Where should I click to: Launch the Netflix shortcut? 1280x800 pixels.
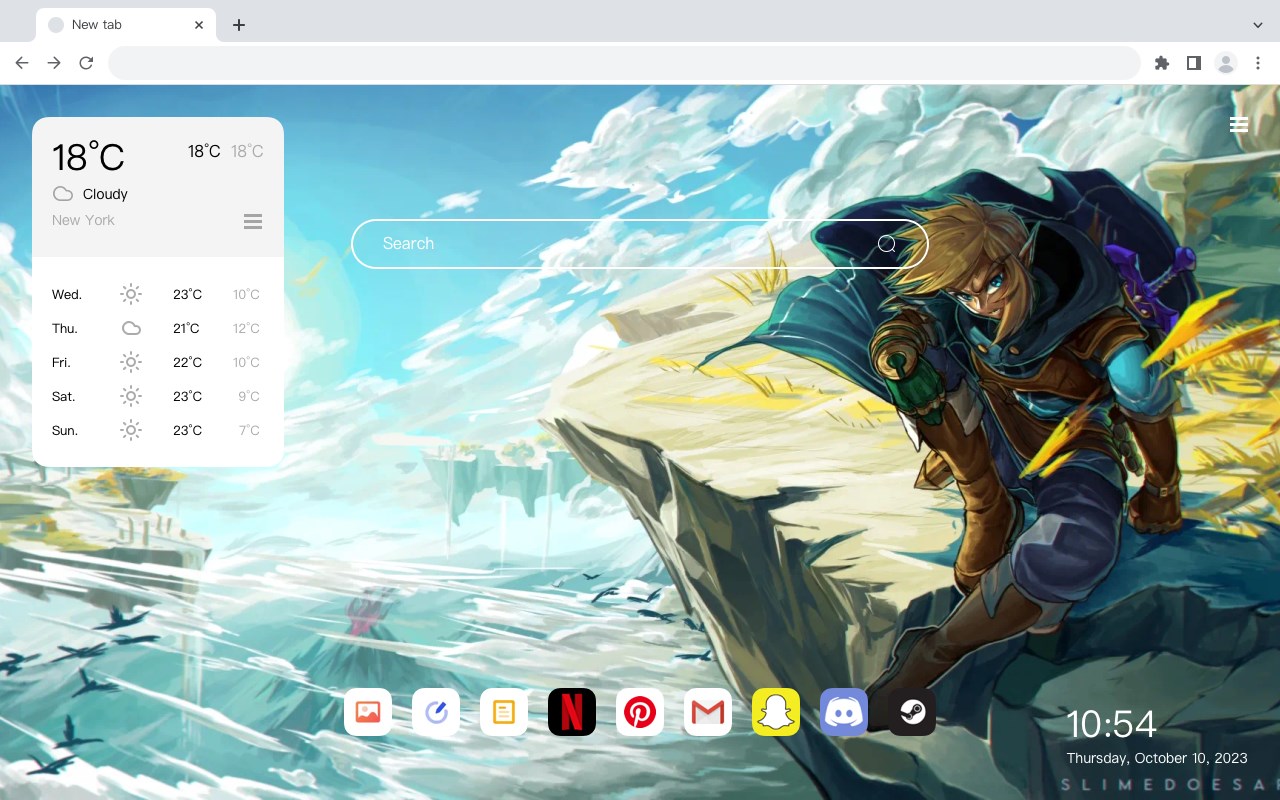pyautogui.click(x=572, y=712)
